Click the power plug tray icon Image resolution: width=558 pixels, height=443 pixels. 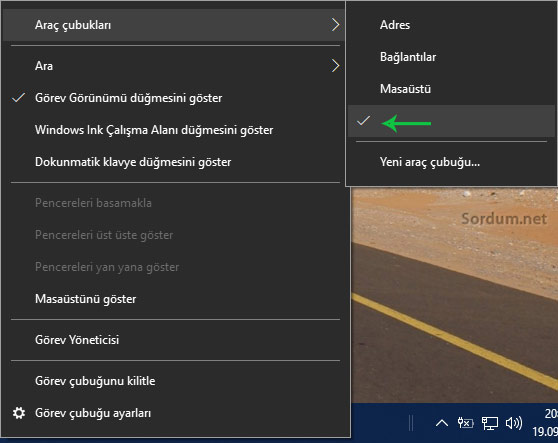[465, 423]
